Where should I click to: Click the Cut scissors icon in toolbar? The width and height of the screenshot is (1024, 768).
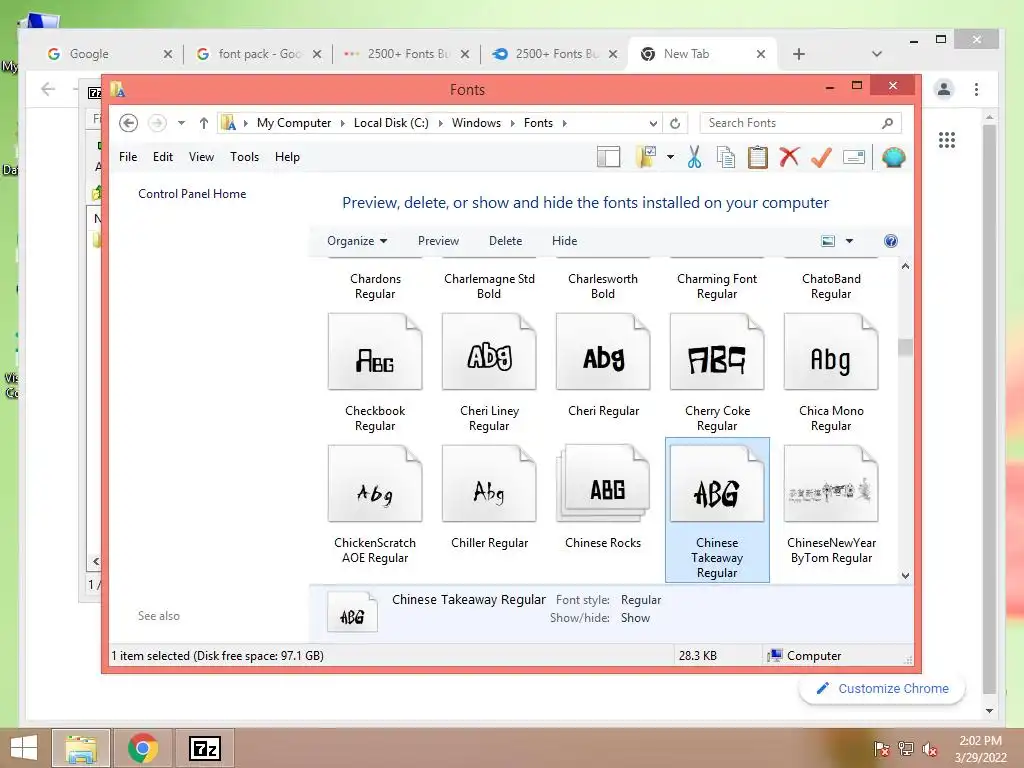[694, 157]
